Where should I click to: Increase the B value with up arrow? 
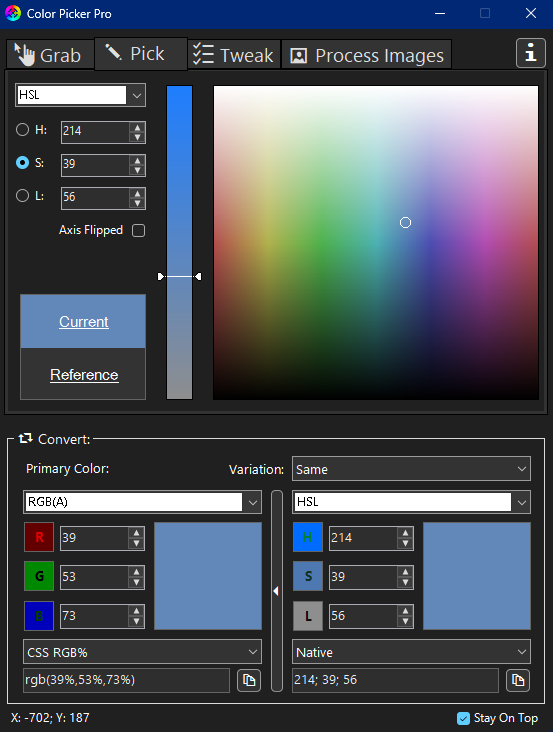click(136, 611)
